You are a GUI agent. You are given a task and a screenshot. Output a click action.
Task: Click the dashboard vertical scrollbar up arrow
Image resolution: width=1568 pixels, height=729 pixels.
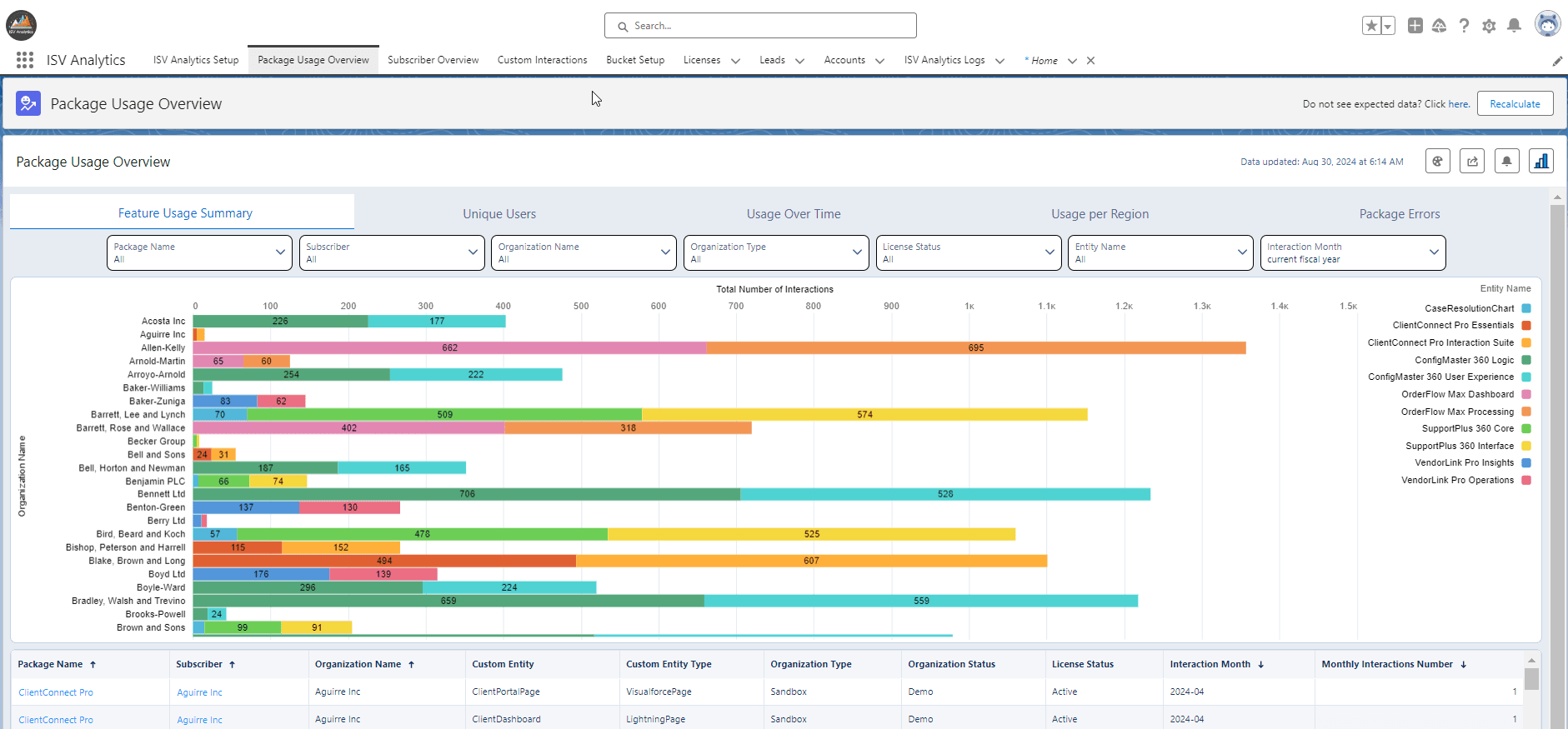(1557, 197)
